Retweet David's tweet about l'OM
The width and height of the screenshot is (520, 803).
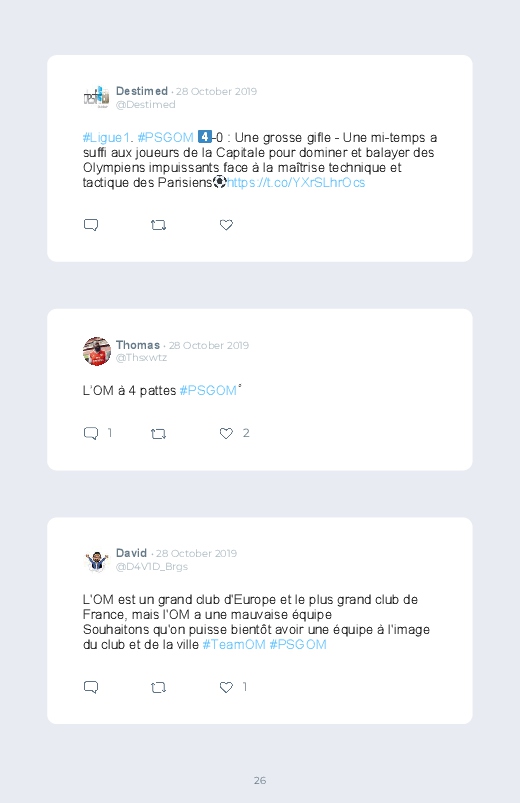point(158,687)
